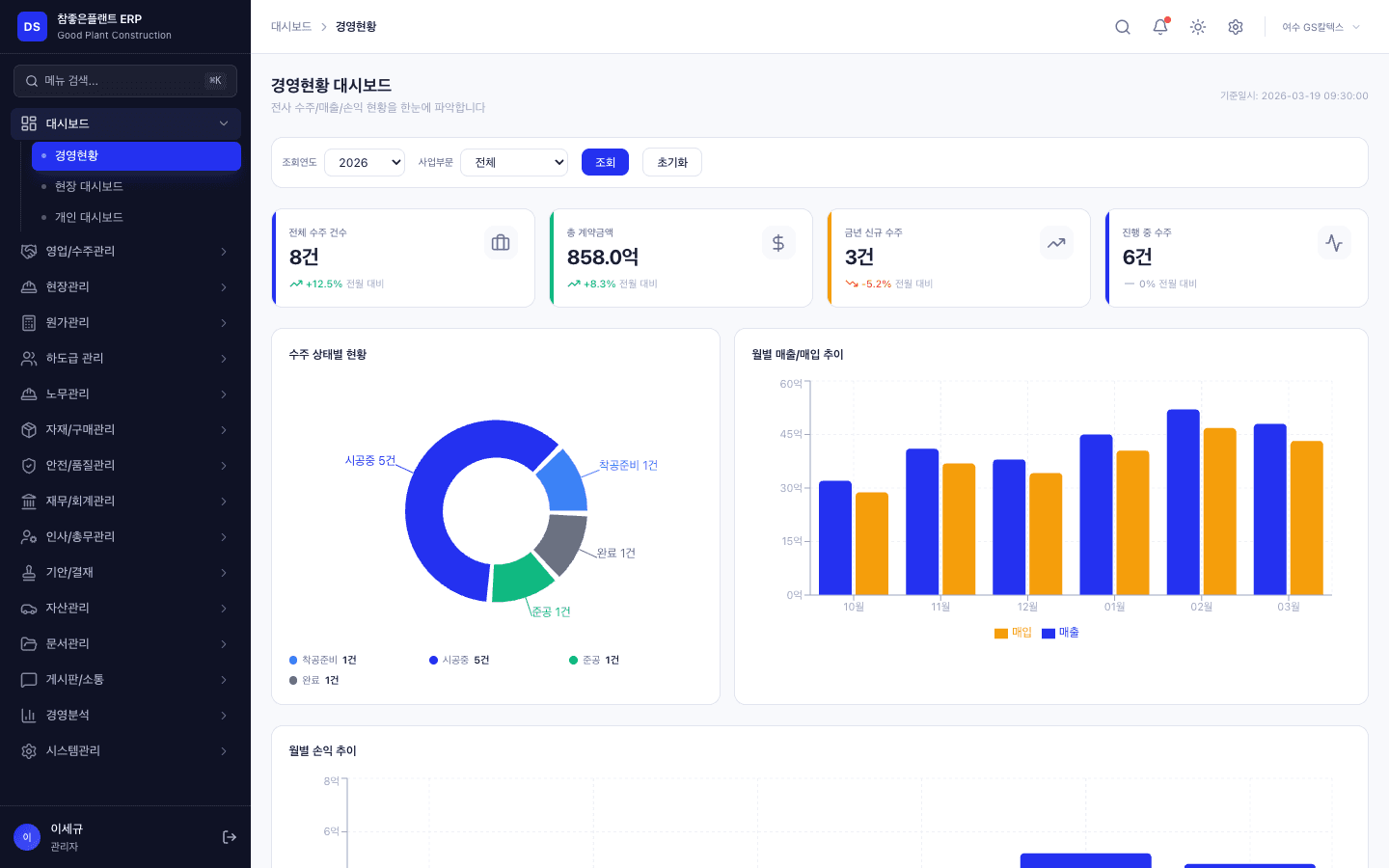Toggle light theme sun icon
The image size is (1389, 868).
(x=1198, y=27)
